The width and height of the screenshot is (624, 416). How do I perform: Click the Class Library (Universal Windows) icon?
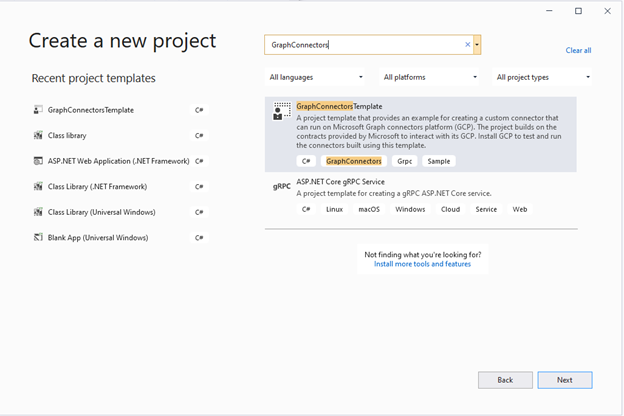pos(38,212)
